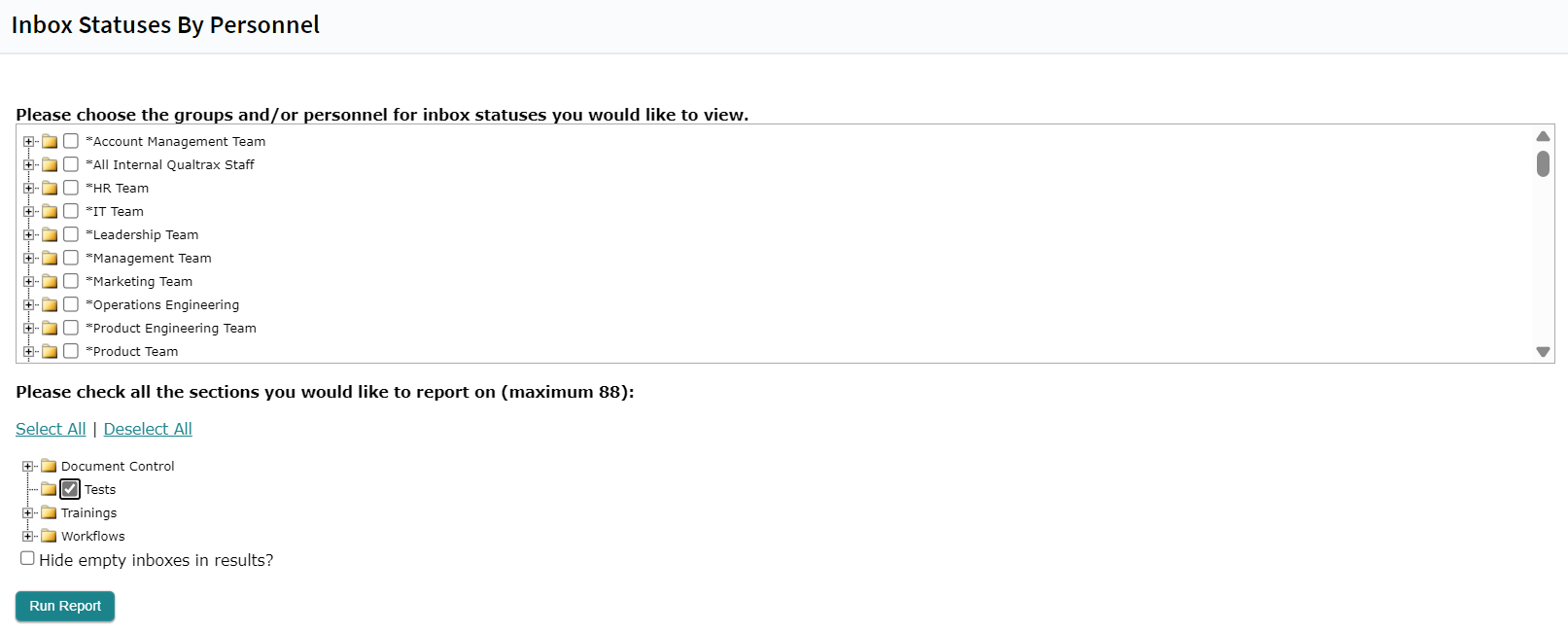The width and height of the screenshot is (1568, 633).
Task: Click the Workflows folder icon
Action: point(49,537)
